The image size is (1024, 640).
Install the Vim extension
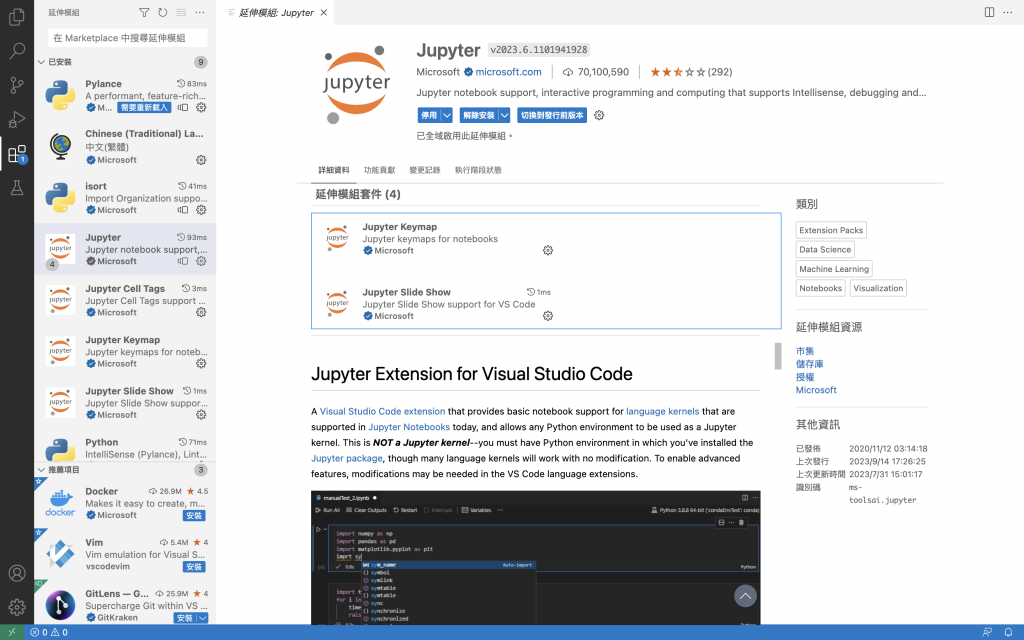pyautogui.click(x=194, y=566)
